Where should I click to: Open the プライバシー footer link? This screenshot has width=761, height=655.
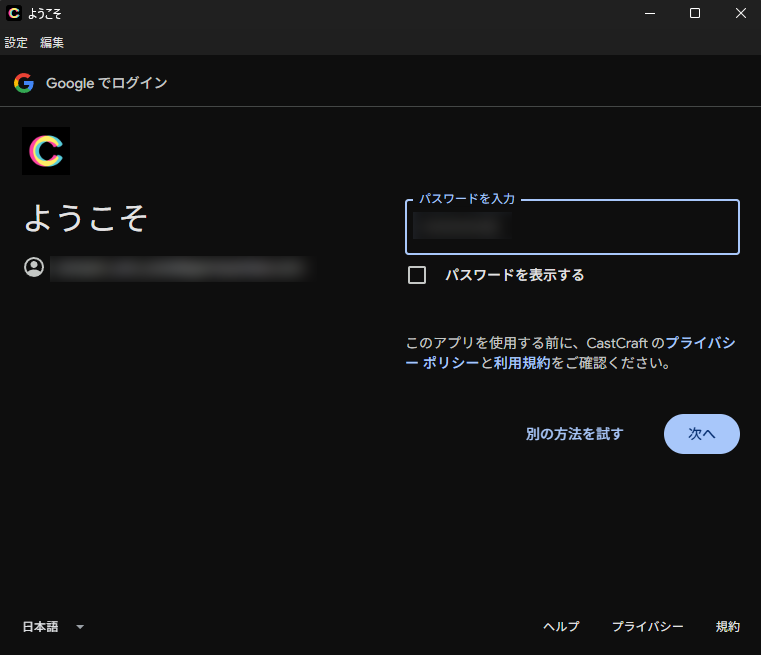(647, 626)
